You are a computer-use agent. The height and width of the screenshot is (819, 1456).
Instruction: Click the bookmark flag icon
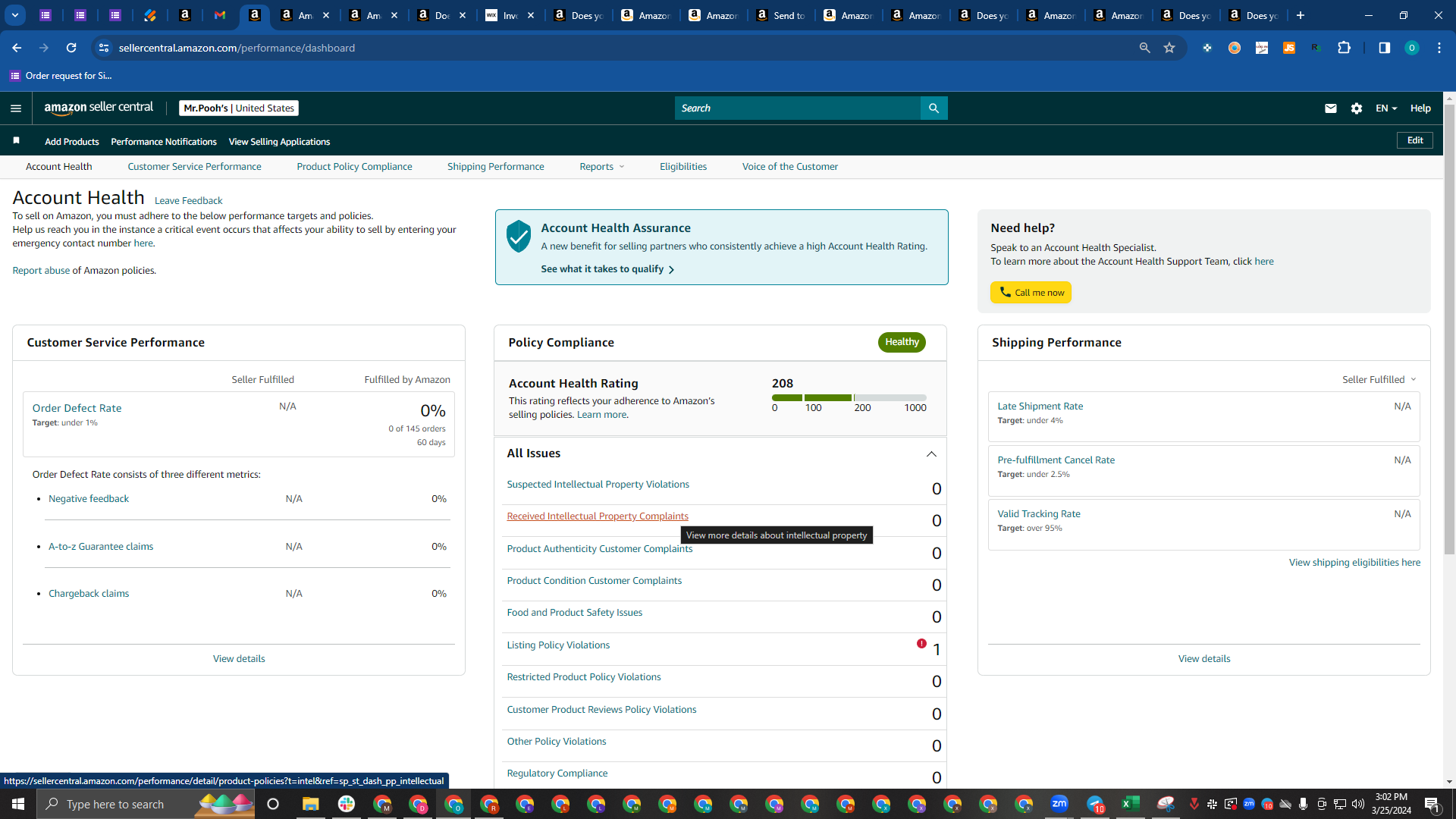coord(16,140)
